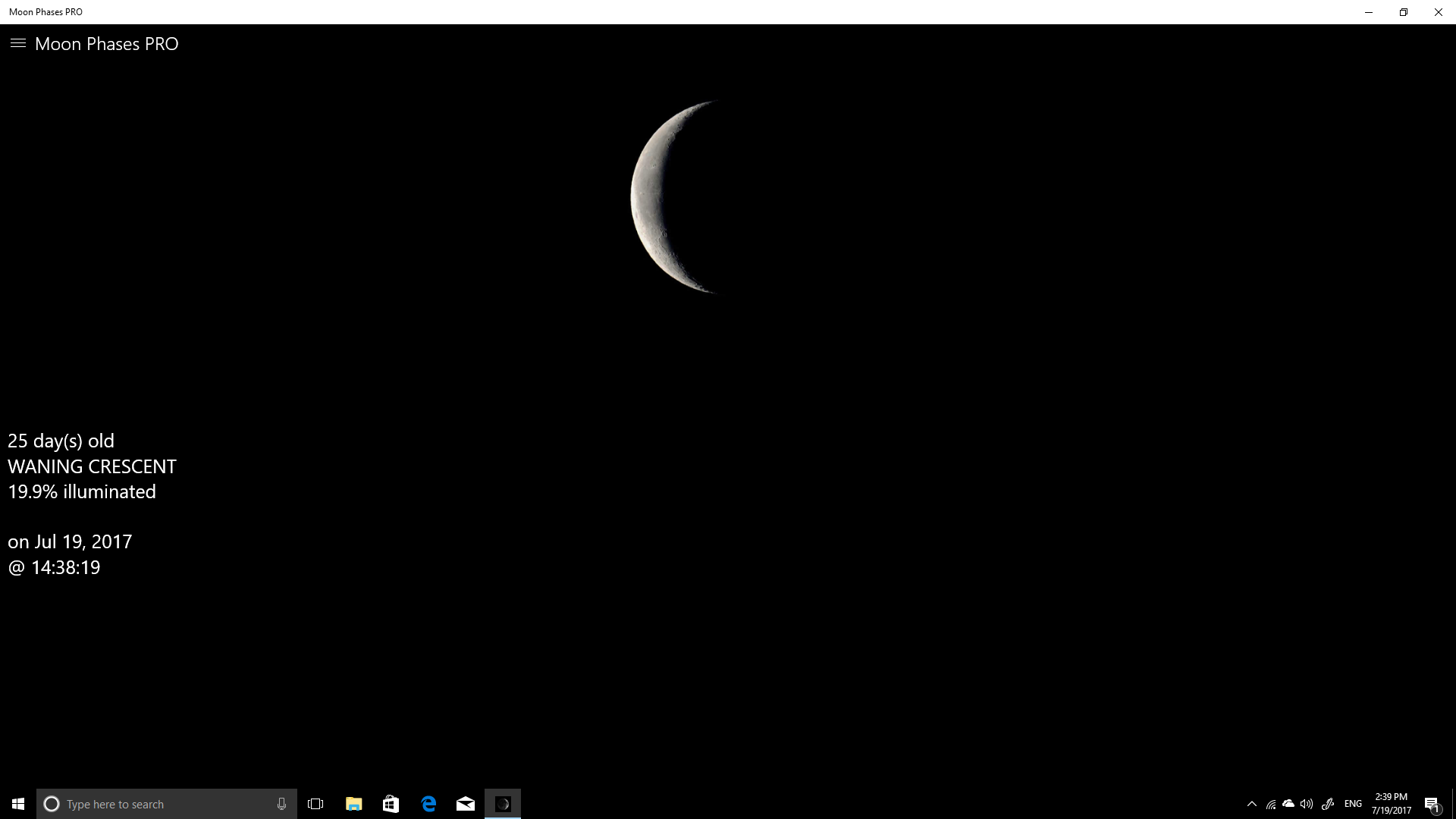Image resolution: width=1456 pixels, height=819 pixels.
Task: Open the Moon Phases PRO hamburger menu
Action: 17,43
